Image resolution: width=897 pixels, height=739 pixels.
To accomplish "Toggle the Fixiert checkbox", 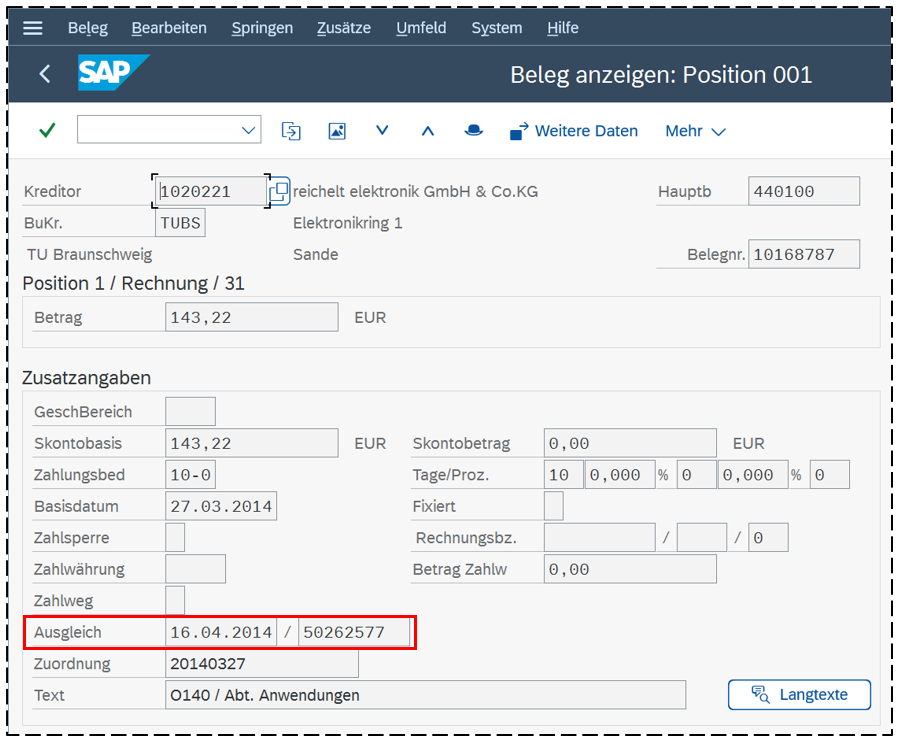I will click(x=553, y=506).
